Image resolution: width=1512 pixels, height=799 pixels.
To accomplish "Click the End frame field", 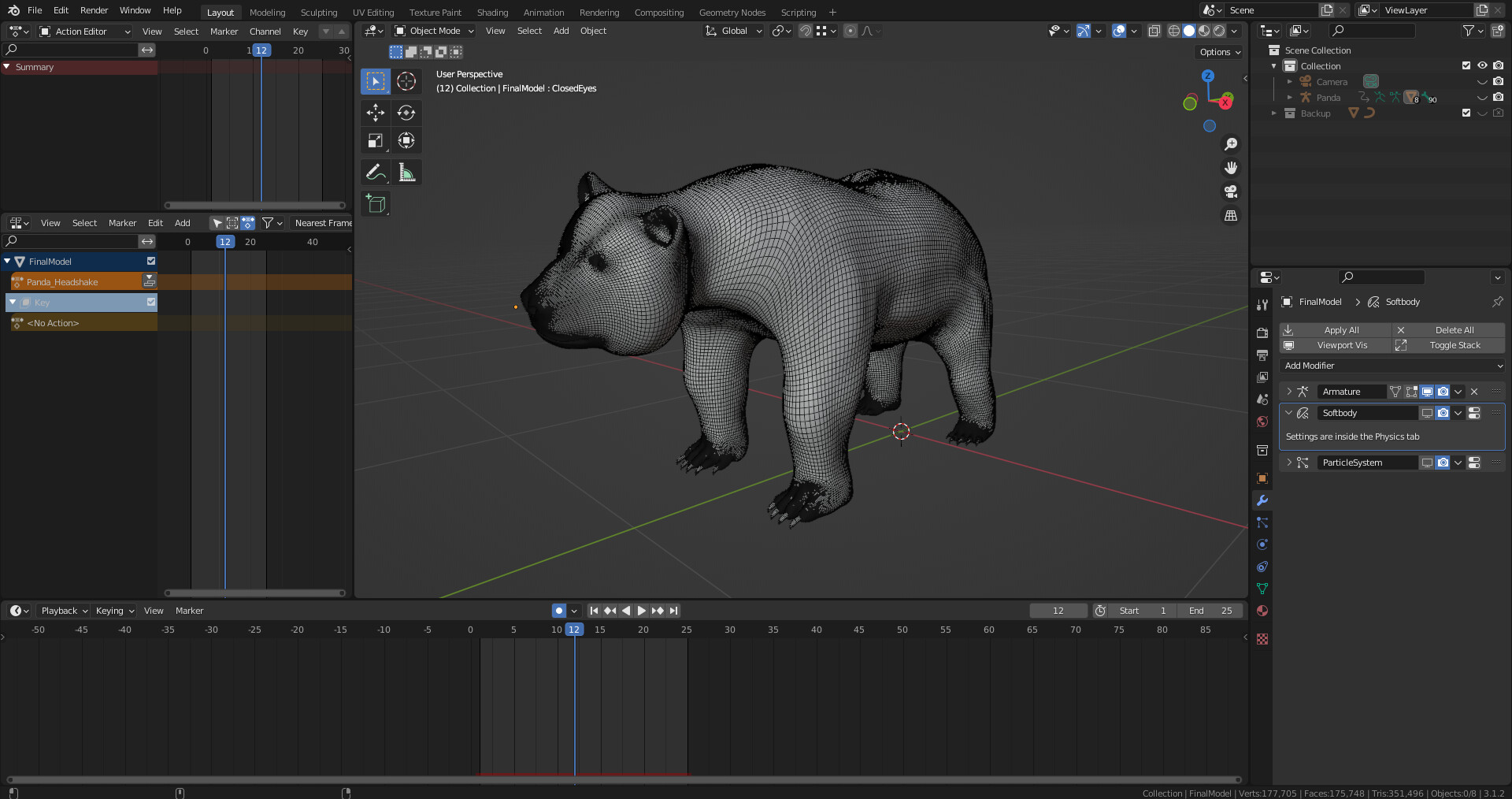I will [1210, 611].
